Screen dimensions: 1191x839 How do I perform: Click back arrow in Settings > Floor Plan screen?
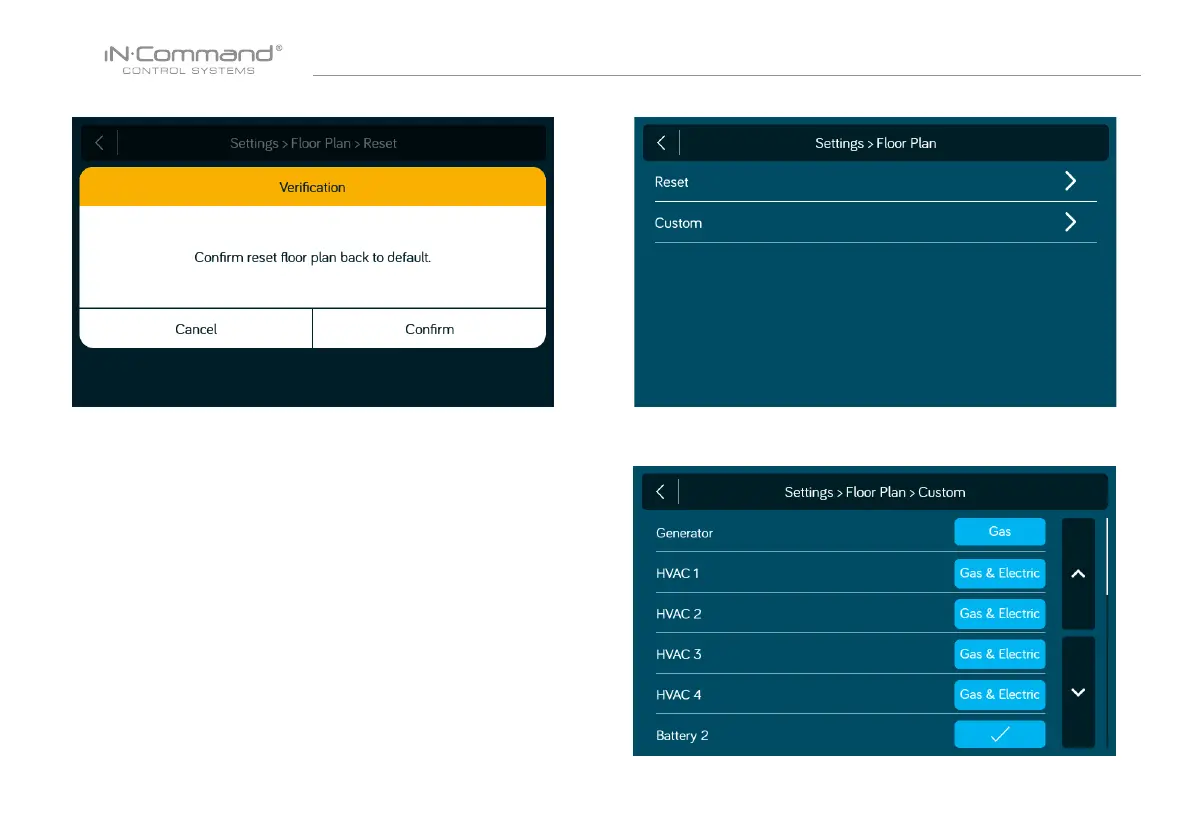pos(661,143)
